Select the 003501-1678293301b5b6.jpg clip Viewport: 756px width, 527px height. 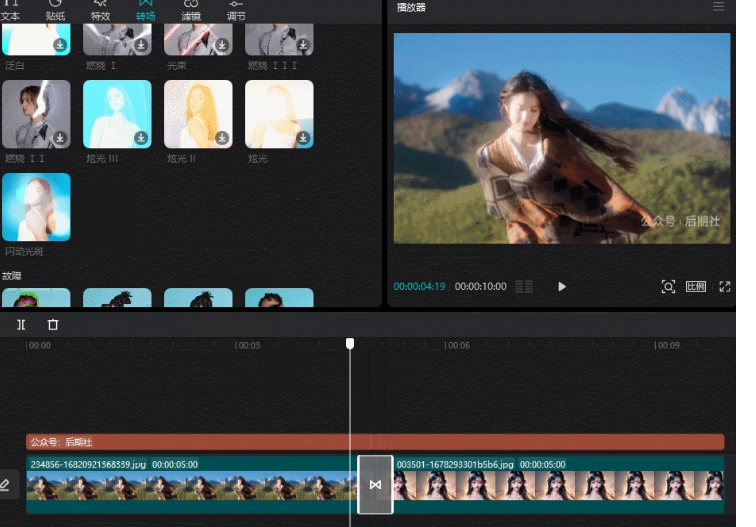pos(559,485)
